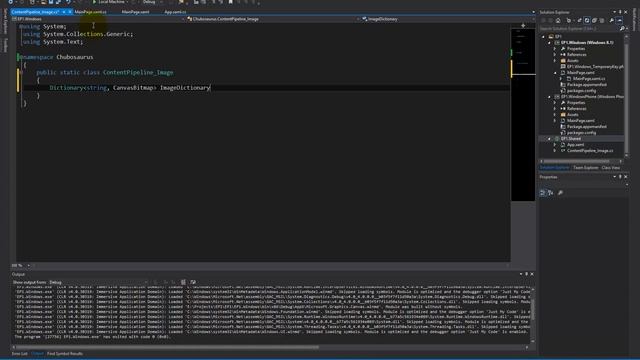Viewport: 640px width, 360px height.
Task: Expand Properties under EP1.WindowsPhone
Action: click(555, 102)
